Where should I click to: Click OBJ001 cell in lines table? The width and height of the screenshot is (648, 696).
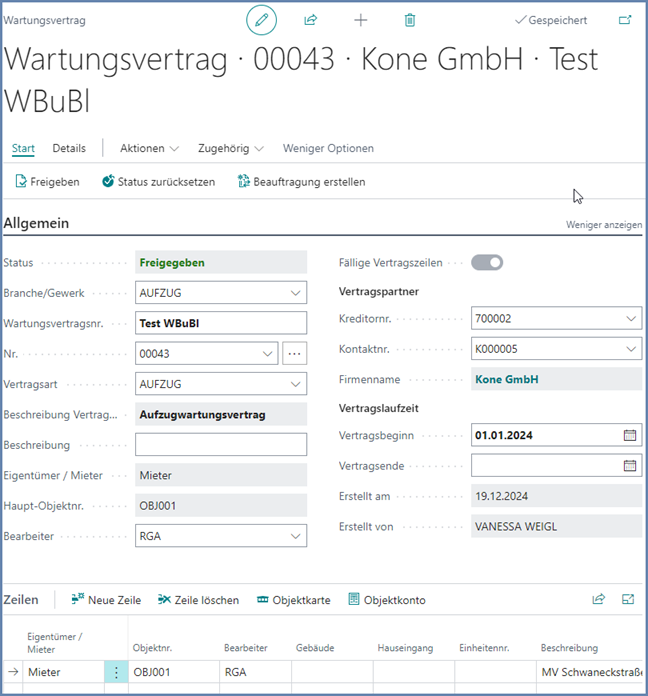174,672
